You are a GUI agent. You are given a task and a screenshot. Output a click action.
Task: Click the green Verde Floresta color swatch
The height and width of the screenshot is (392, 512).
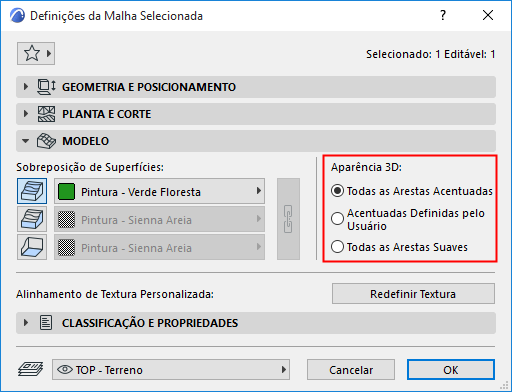tap(66, 191)
